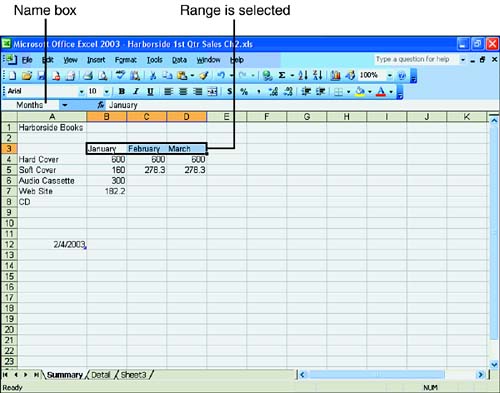Open the Format menu
The height and width of the screenshot is (393, 500).
coord(126,60)
